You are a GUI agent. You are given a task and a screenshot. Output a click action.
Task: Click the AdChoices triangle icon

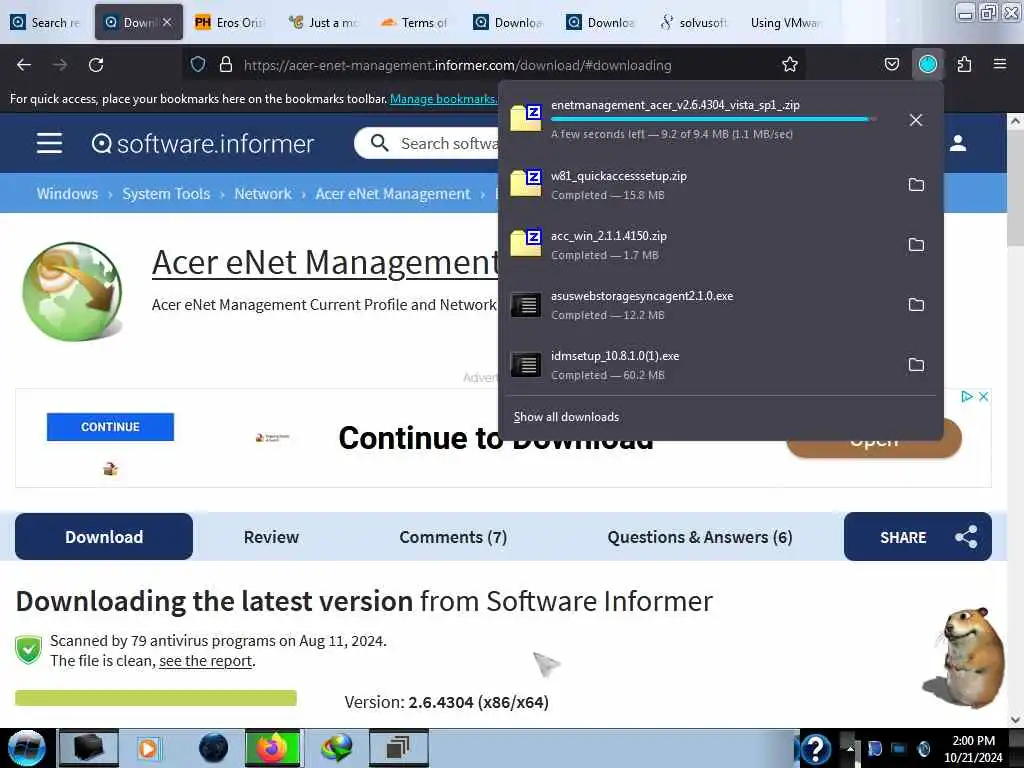point(967,396)
